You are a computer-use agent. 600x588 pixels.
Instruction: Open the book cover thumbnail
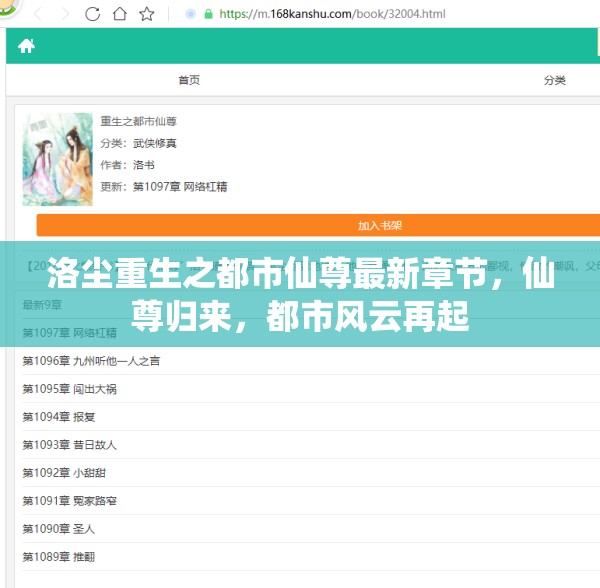click(58, 159)
